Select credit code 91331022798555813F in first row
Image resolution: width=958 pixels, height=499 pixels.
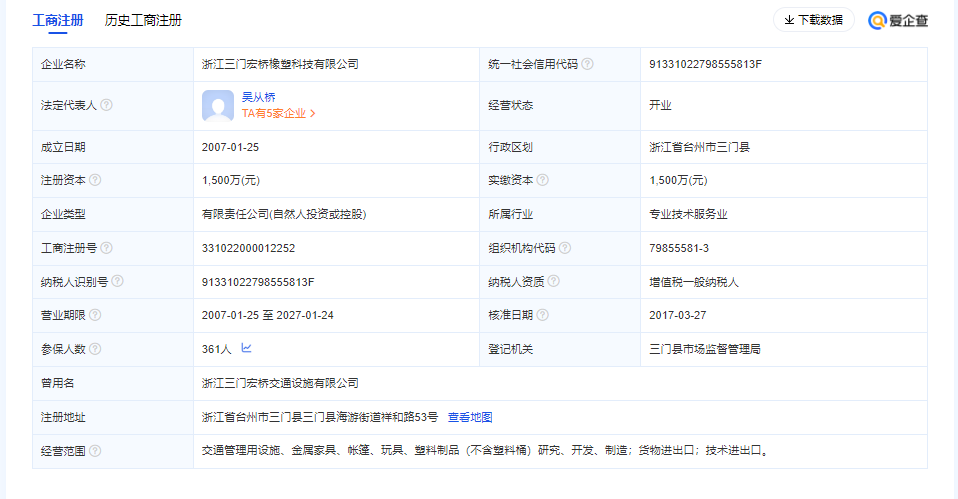[705, 64]
